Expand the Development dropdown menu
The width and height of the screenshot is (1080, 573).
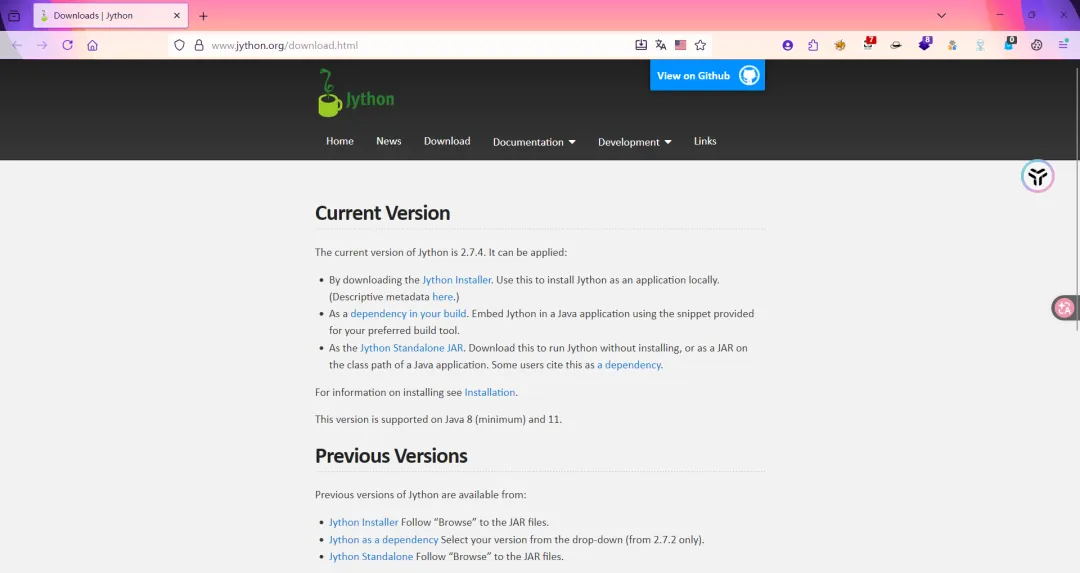pyautogui.click(x=634, y=142)
